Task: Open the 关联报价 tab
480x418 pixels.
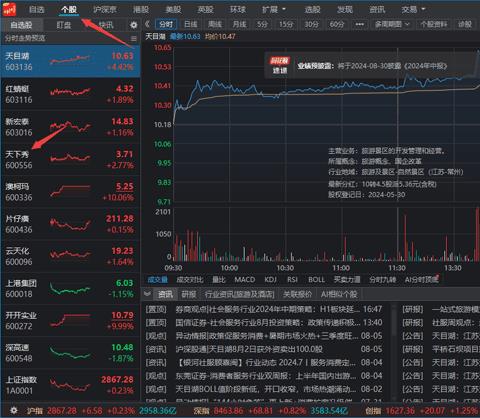Action: pyautogui.click(x=297, y=294)
